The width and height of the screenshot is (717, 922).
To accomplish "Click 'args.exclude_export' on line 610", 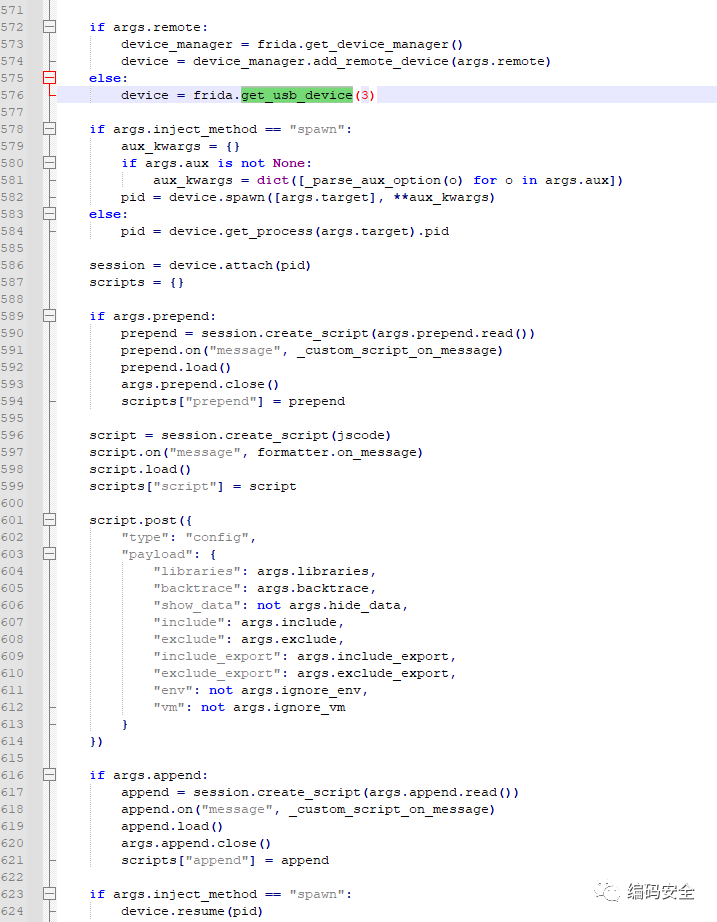I will click(373, 674).
